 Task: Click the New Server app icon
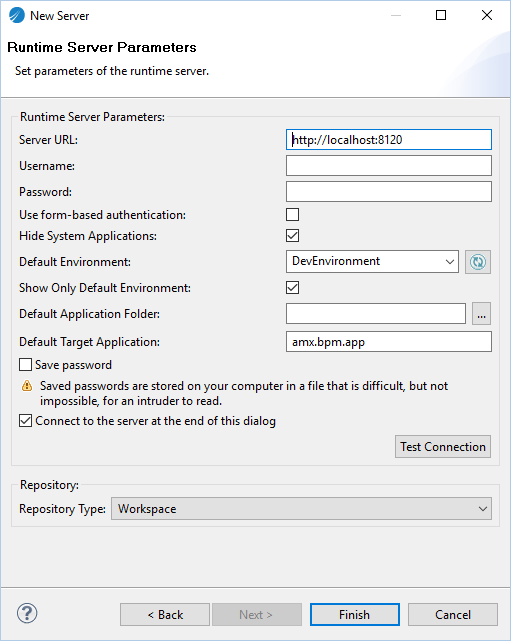click(17, 16)
